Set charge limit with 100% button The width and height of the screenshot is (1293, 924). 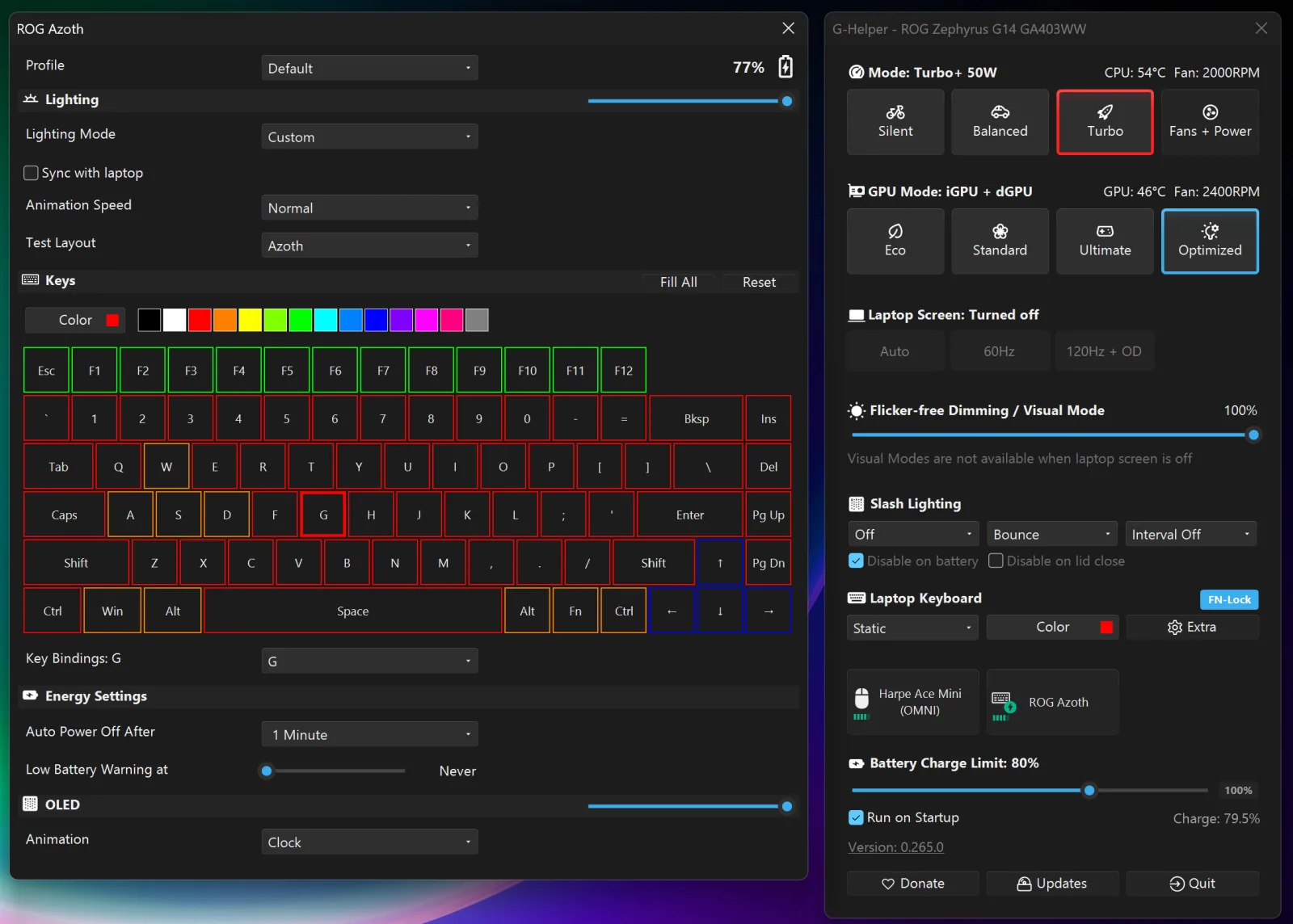pos(1238,790)
